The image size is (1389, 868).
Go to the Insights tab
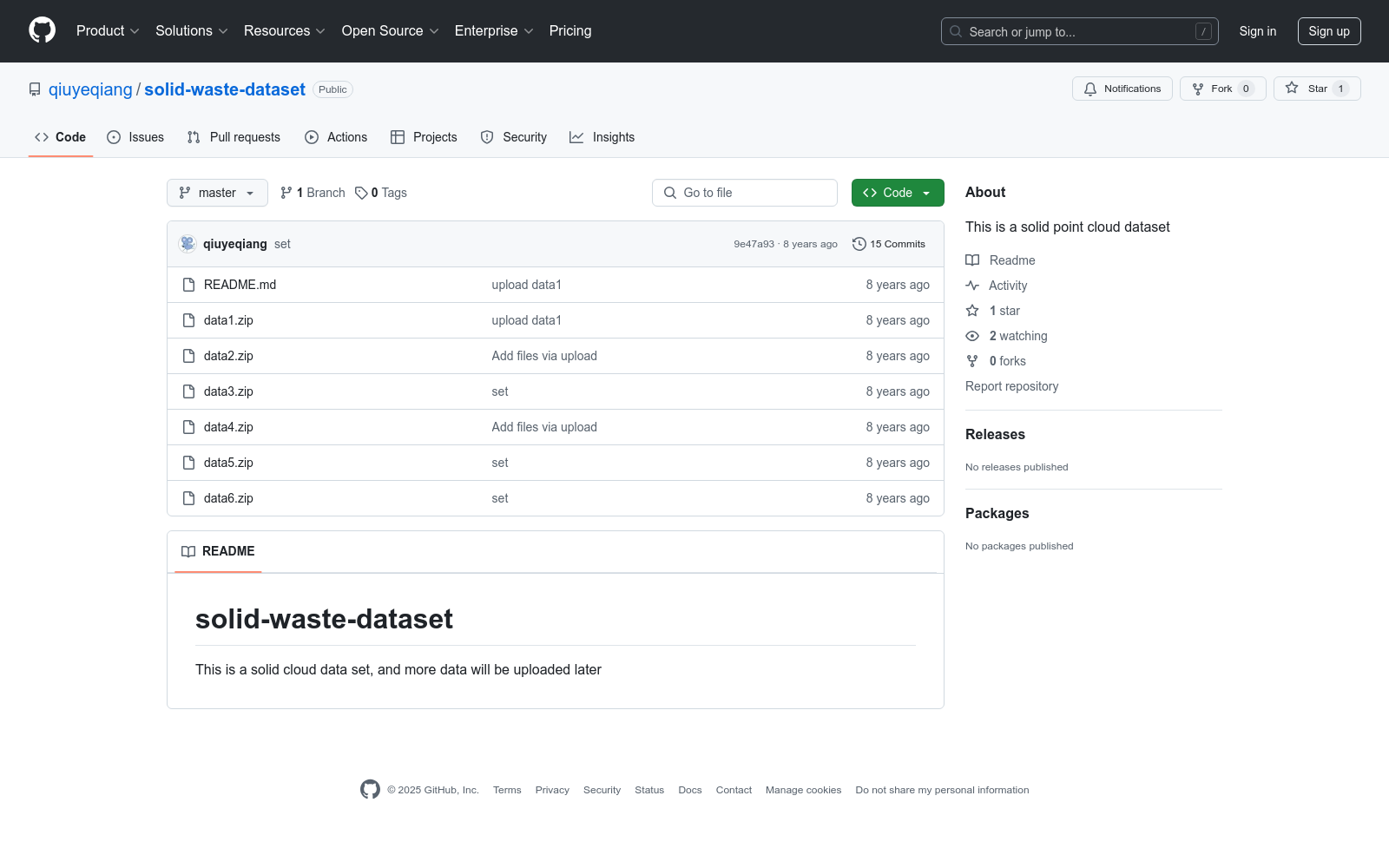coord(602,137)
